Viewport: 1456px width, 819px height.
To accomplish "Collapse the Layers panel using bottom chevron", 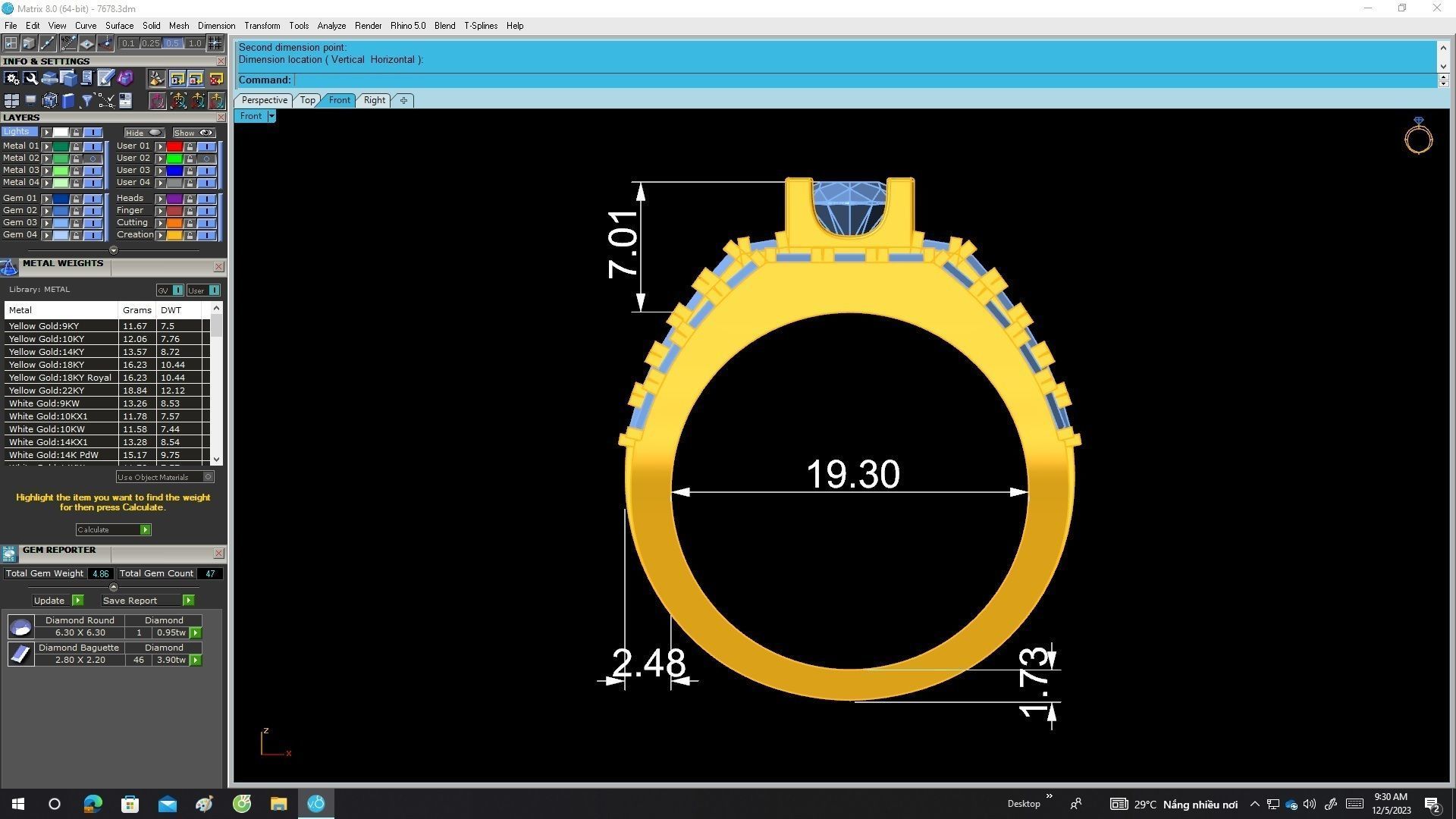I will coord(114,250).
